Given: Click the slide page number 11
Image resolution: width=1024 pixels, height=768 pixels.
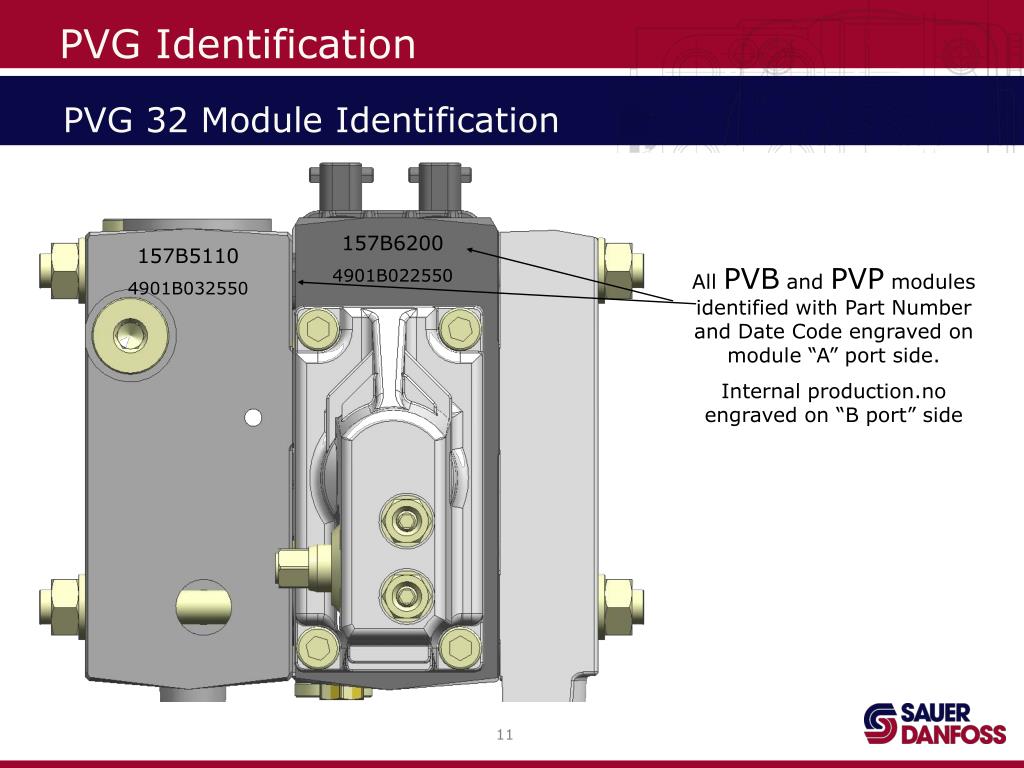Looking at the screenshot, I should click(505, 735).
